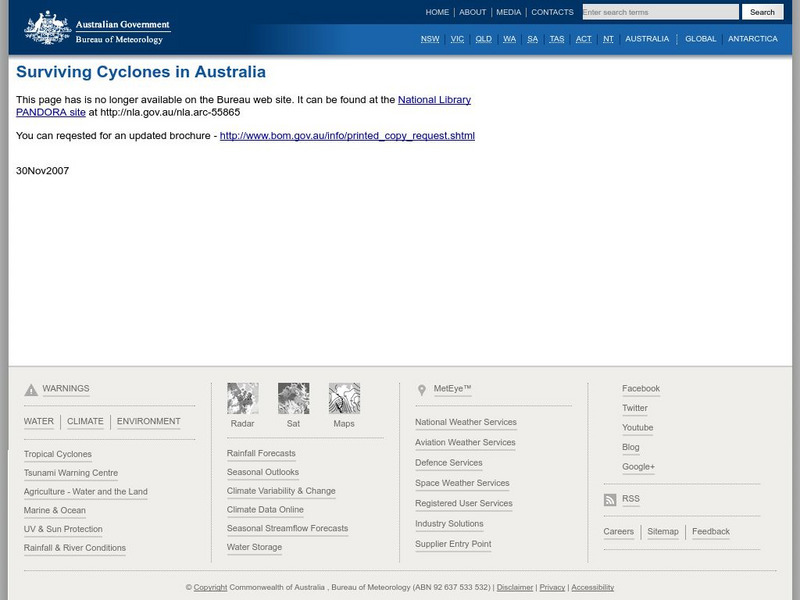Select NT territory link
800x600 pixels.
(608, 39)
